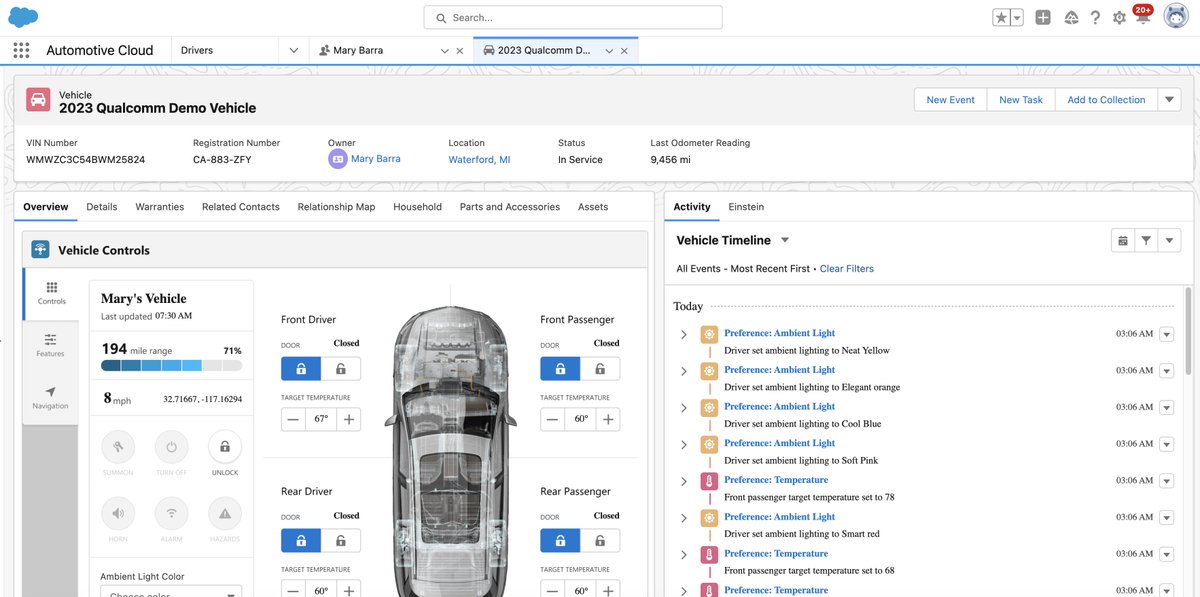Image resolution: width=1200 pixels, height=597 pixels.
Task: Open the Waterford, MI location link
Action: pos(479,159)
